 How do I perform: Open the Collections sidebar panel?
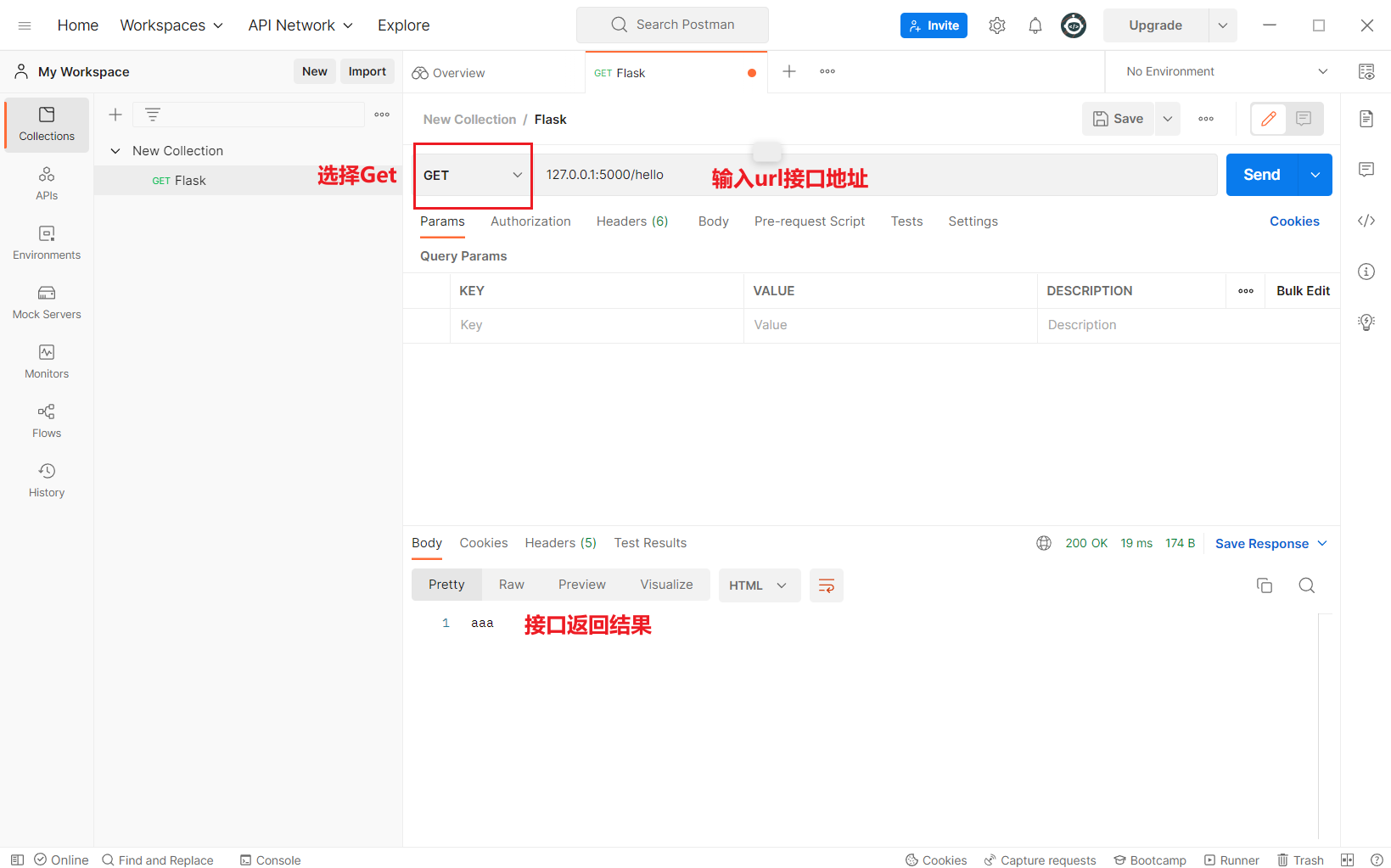pos(47,125)
